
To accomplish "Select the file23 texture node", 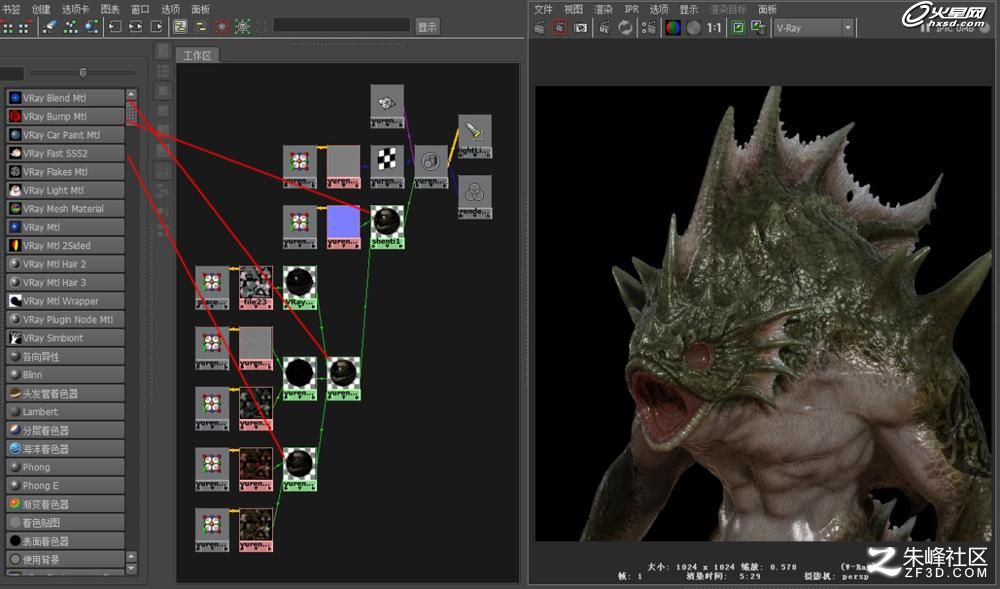I will pos(256,287).
